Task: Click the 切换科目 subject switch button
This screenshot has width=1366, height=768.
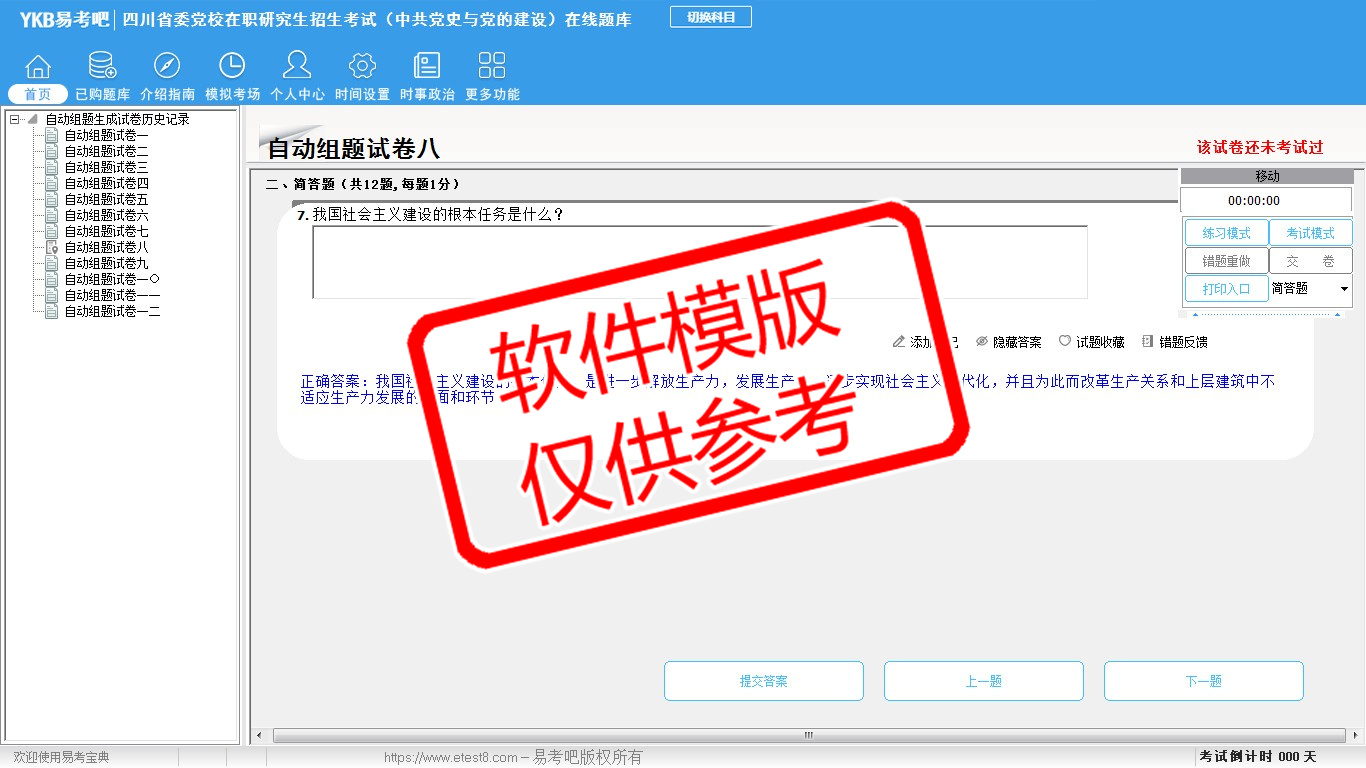Action: coord(711,17)
